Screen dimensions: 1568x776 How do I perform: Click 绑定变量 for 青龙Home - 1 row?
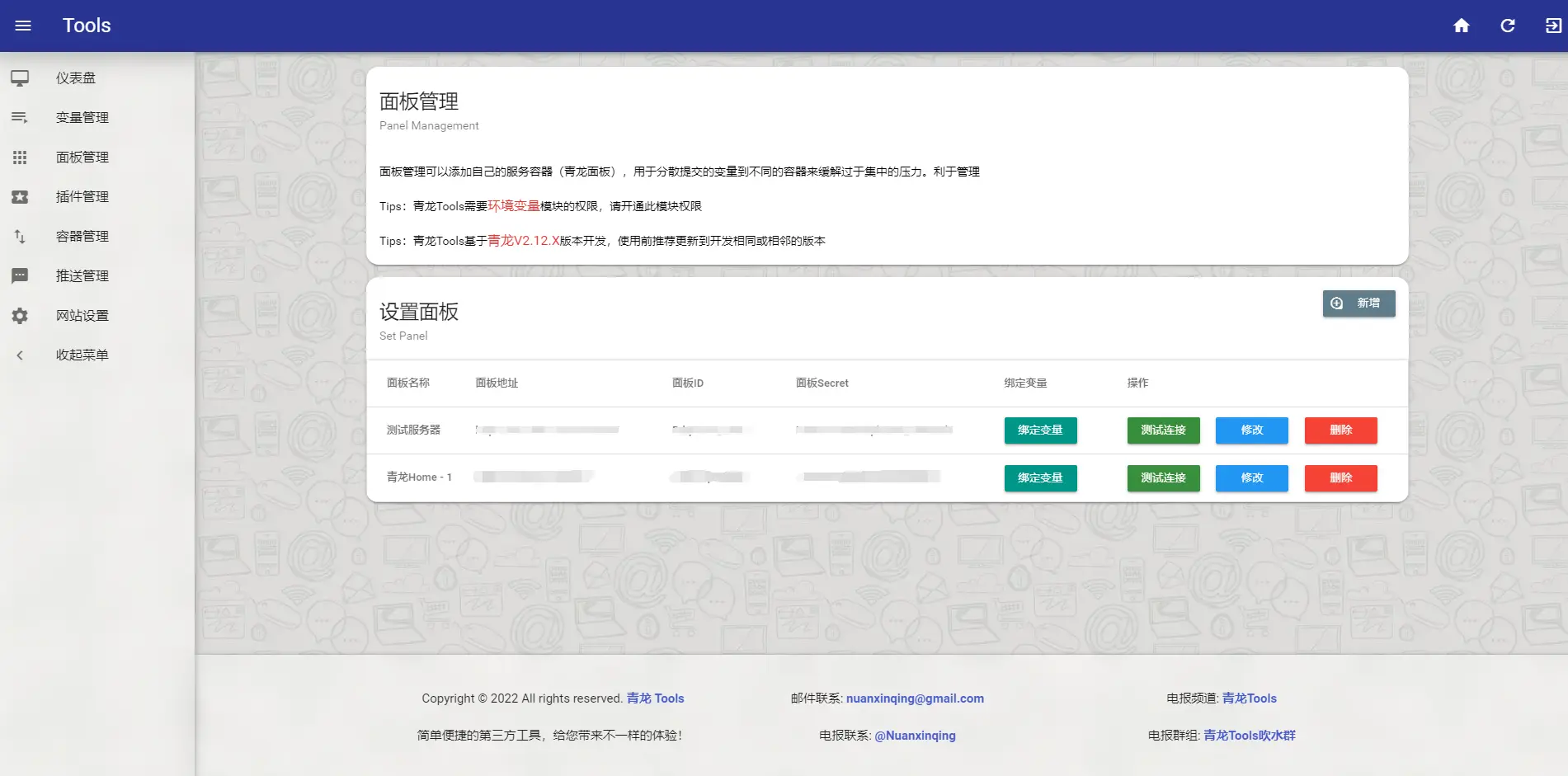[x=1040, y=478]
